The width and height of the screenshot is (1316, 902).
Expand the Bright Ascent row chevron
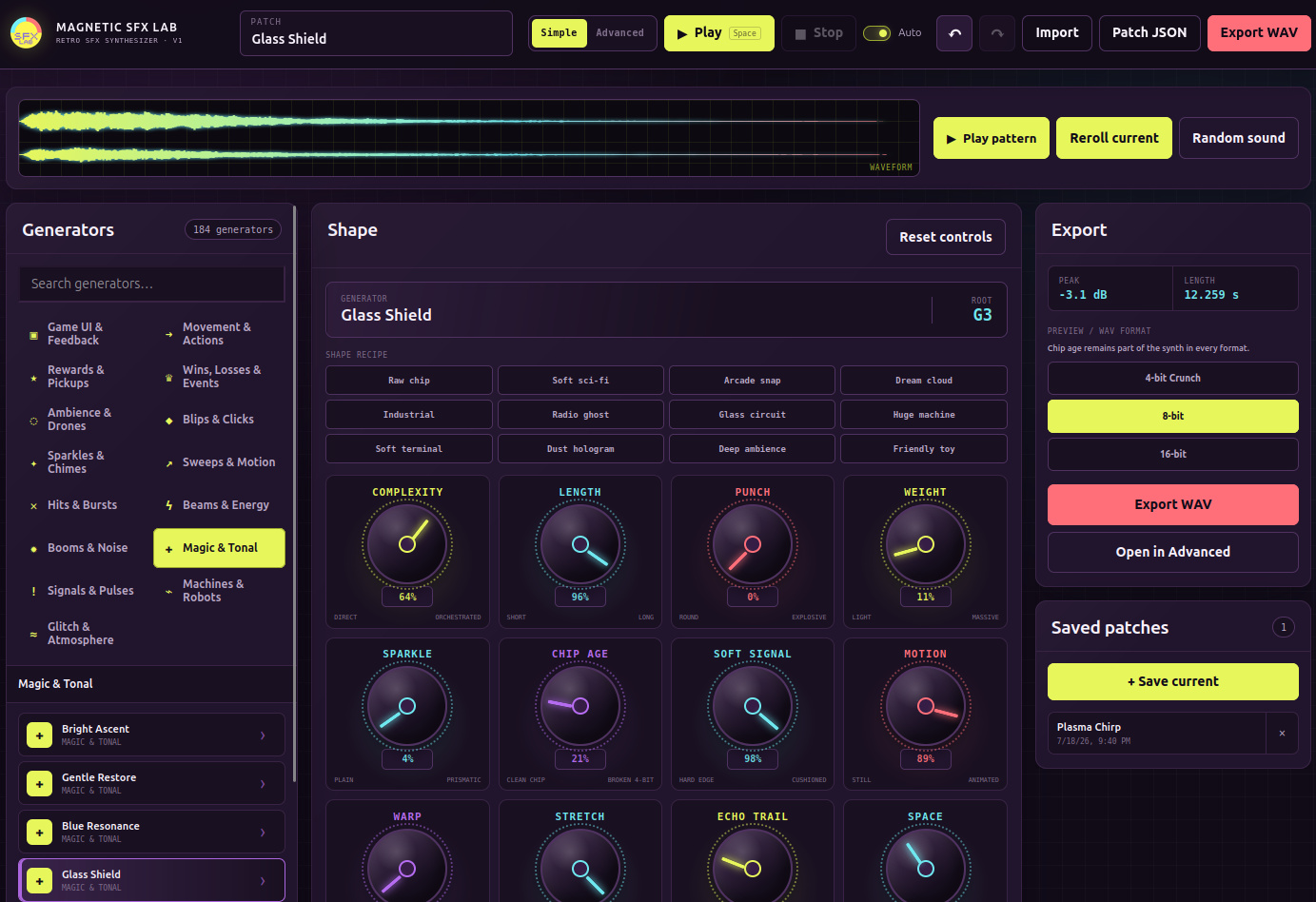263,735
